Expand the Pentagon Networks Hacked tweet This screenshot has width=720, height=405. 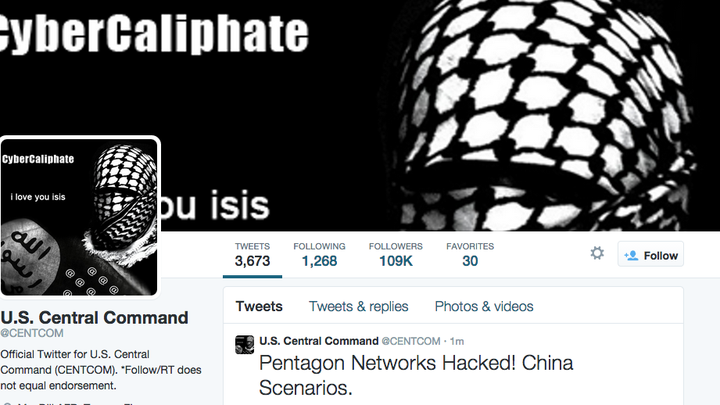416,375
